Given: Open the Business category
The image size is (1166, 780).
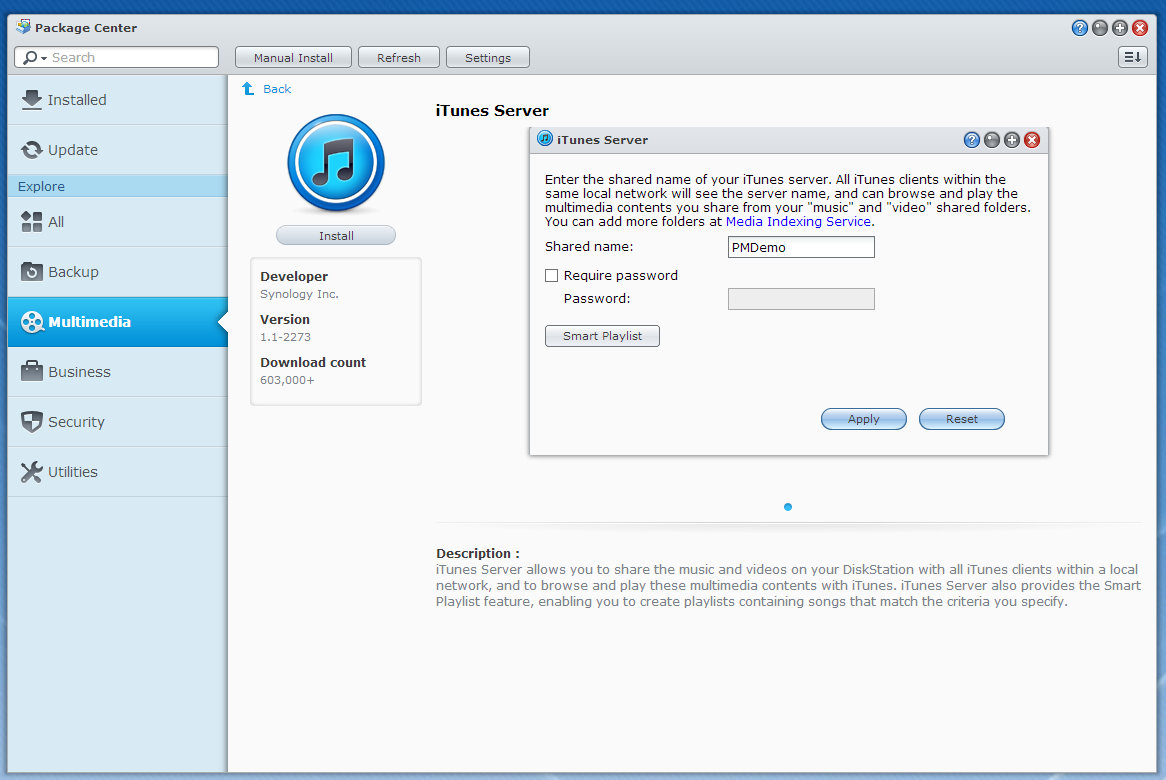Looking at the screenshot, I should tap(117, 372).
